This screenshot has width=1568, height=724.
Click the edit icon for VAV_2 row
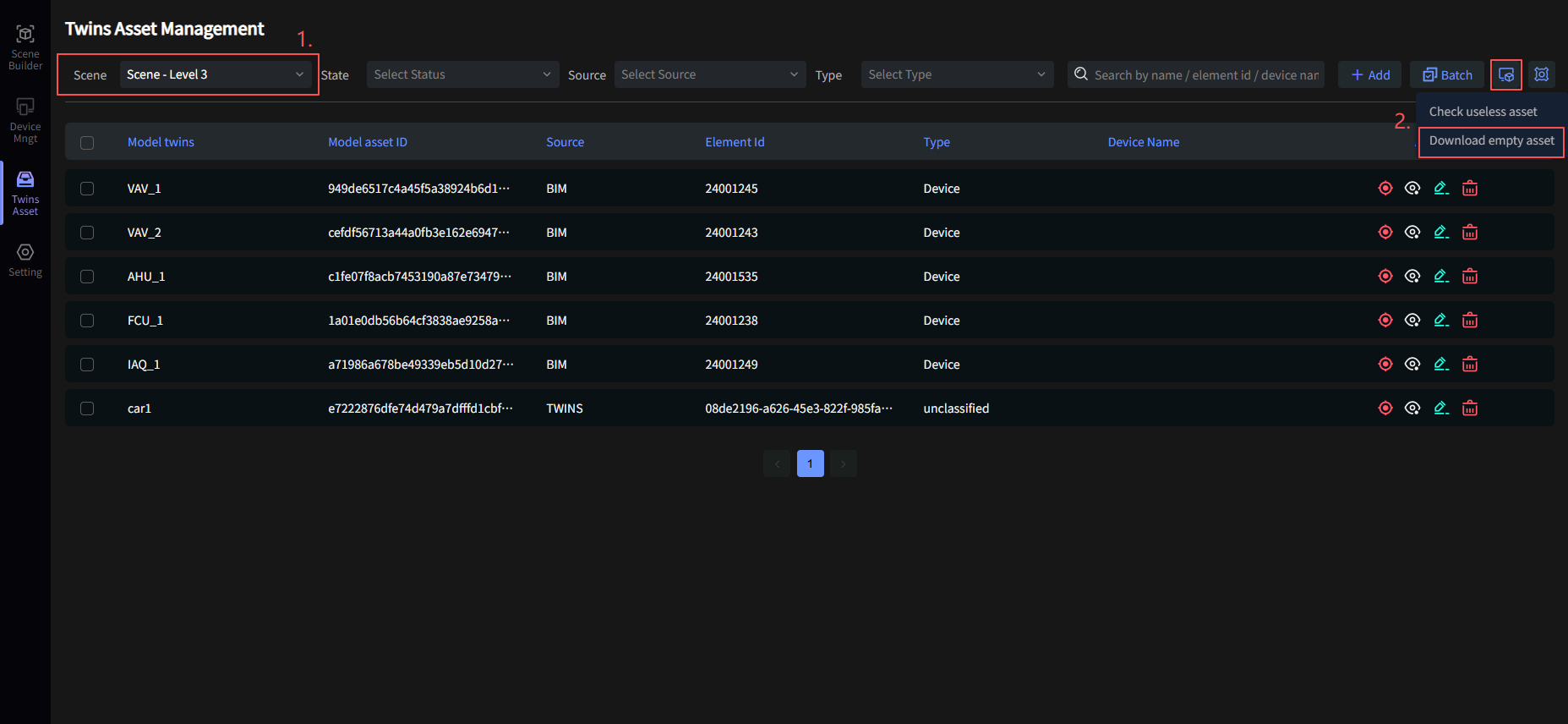(1441, 232)
